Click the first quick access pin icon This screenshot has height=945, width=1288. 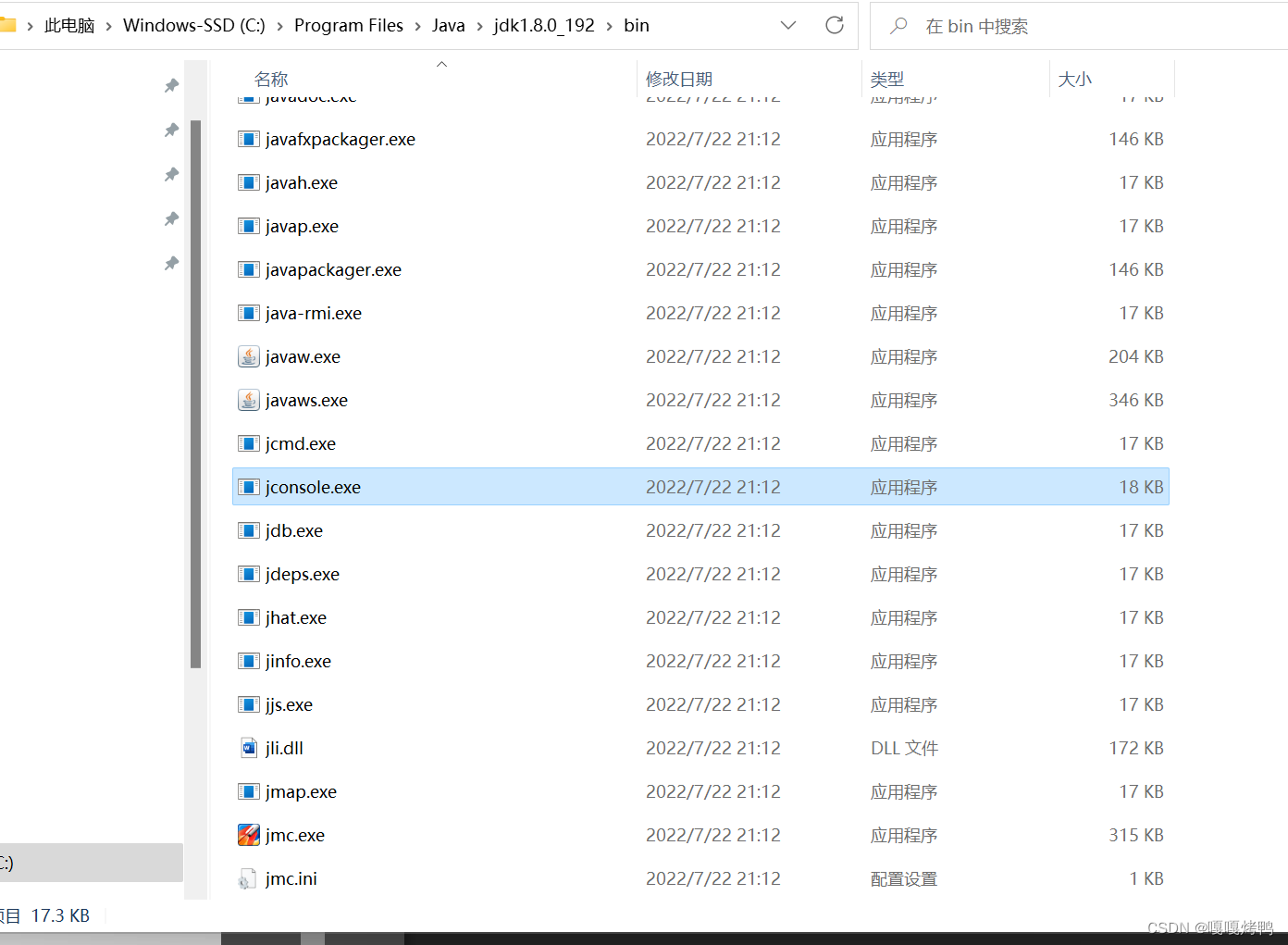click(171, 86)
